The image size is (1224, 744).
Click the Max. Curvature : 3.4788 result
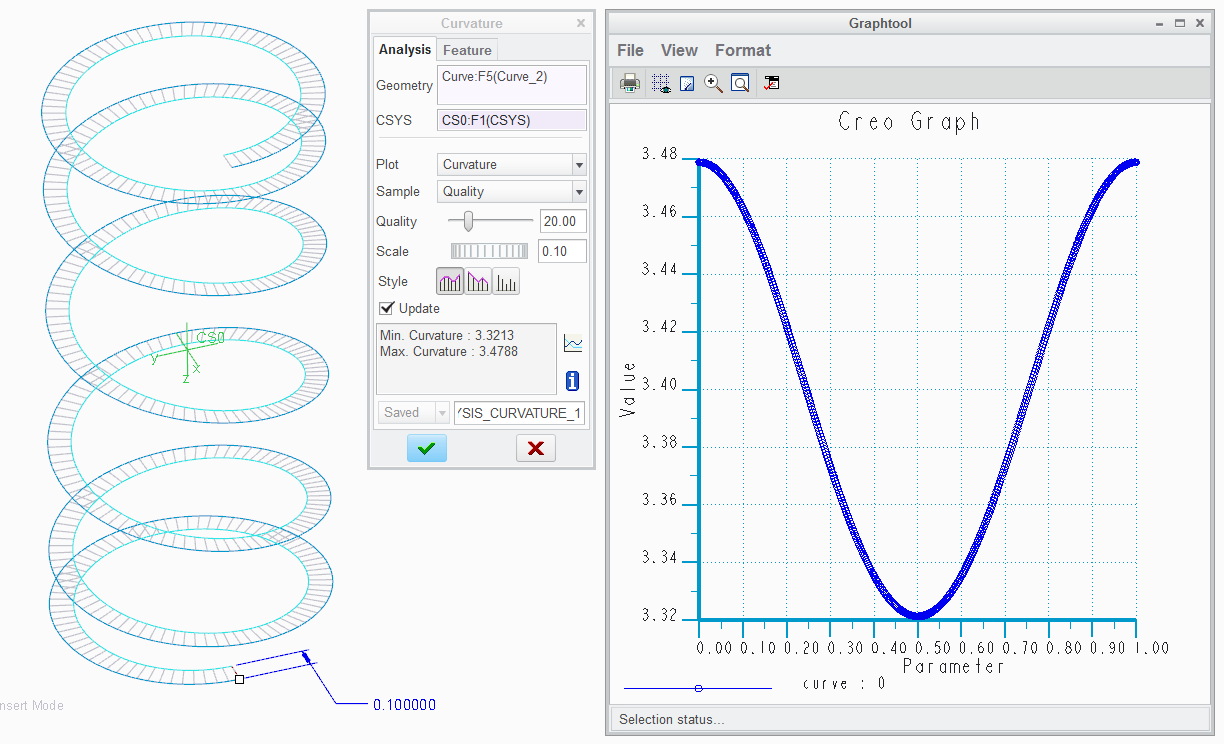[449, 352]
